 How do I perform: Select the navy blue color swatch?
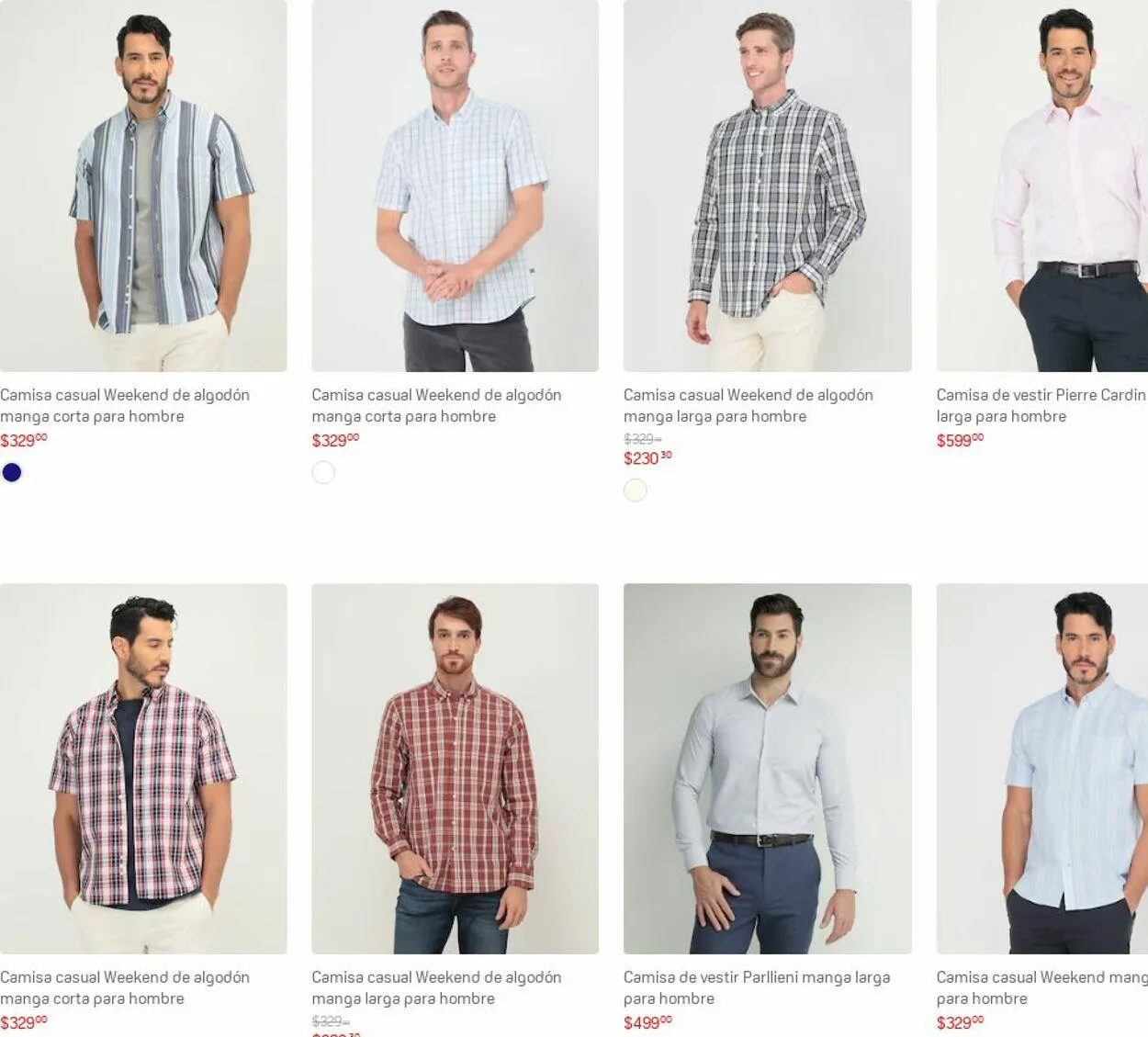(12, 472)
